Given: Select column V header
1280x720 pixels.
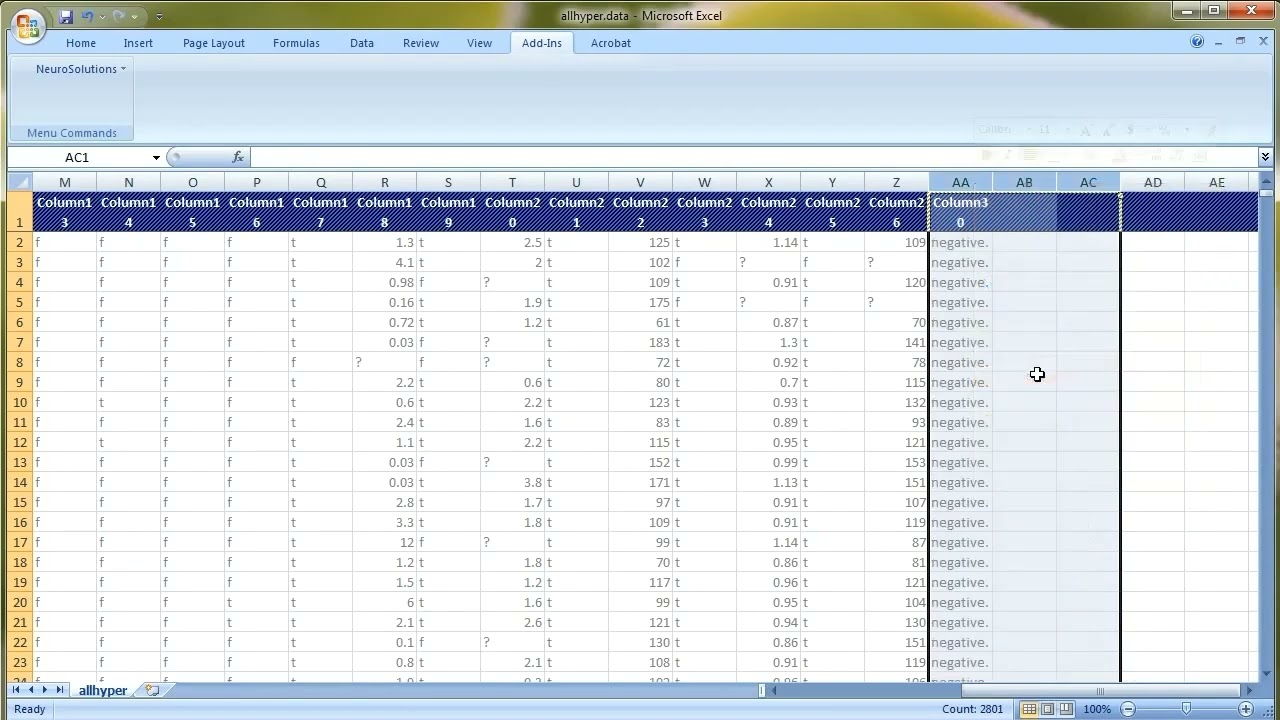Looking at the screenshot, I should 641,182.
